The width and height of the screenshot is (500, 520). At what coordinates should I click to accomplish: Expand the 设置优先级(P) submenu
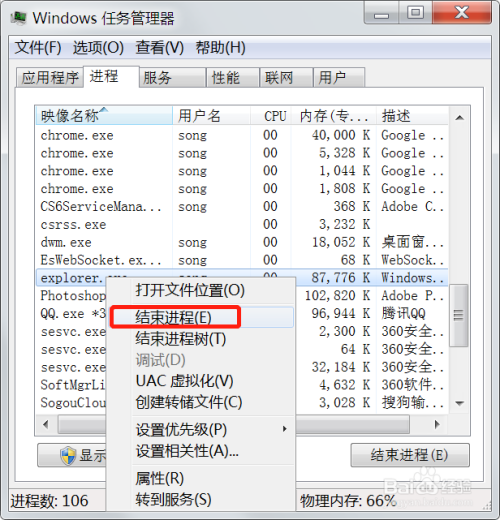coord(201,429)
